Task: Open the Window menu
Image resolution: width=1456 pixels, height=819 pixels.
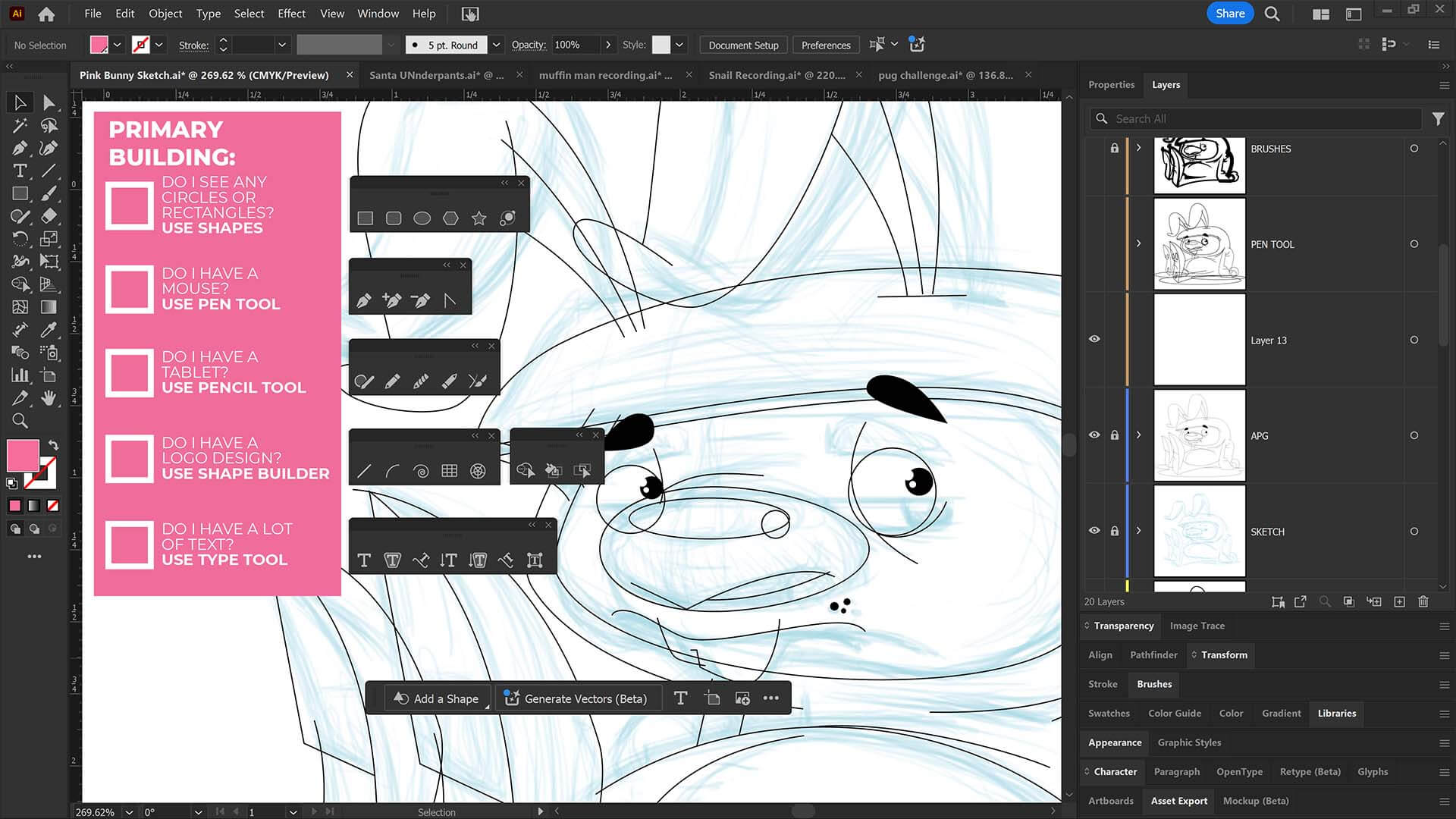Action: click(378, 14)
